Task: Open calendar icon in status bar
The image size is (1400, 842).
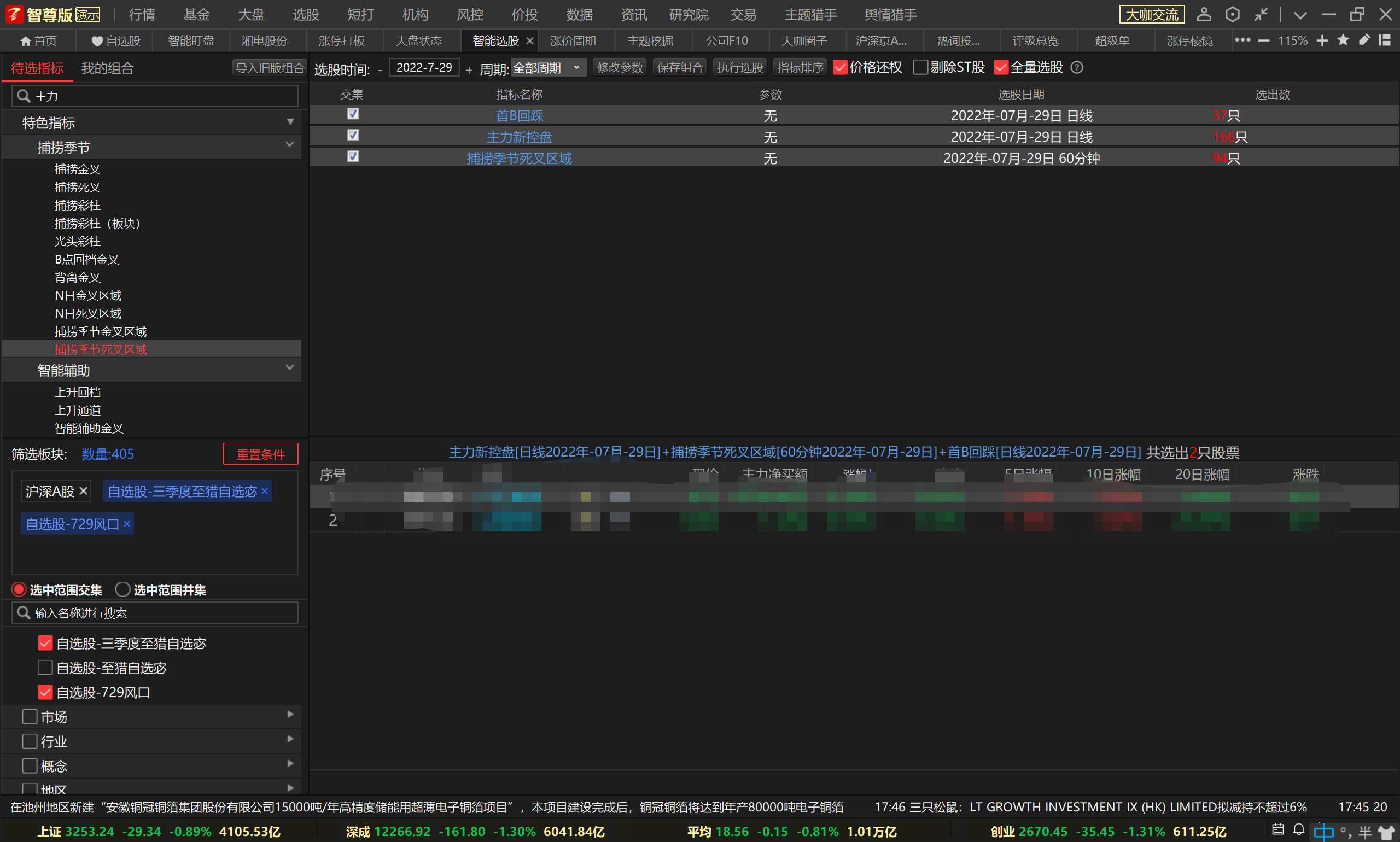Action: coord(1277,829)
